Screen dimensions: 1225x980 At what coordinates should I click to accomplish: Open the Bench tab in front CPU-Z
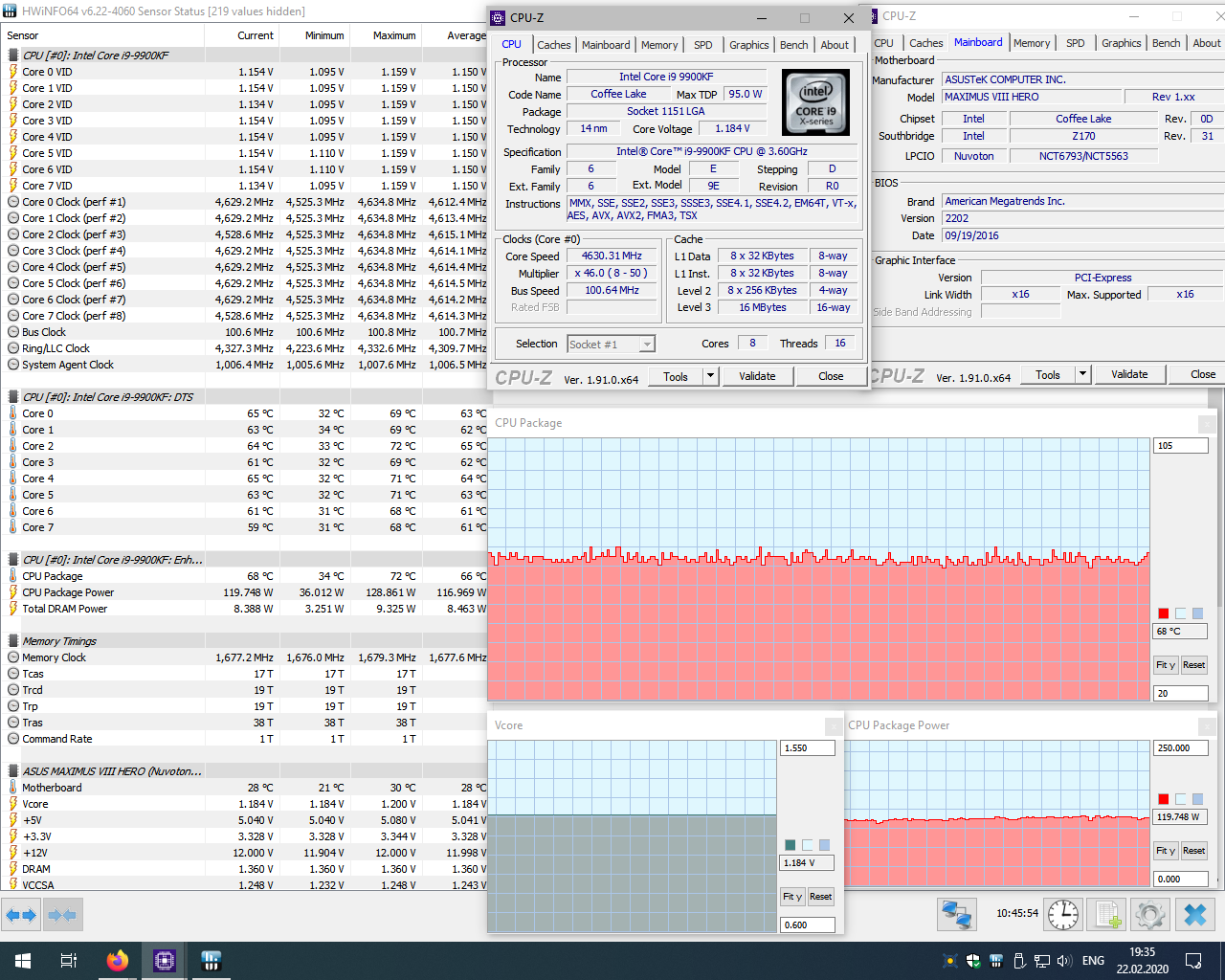click(x=794, y=45)
